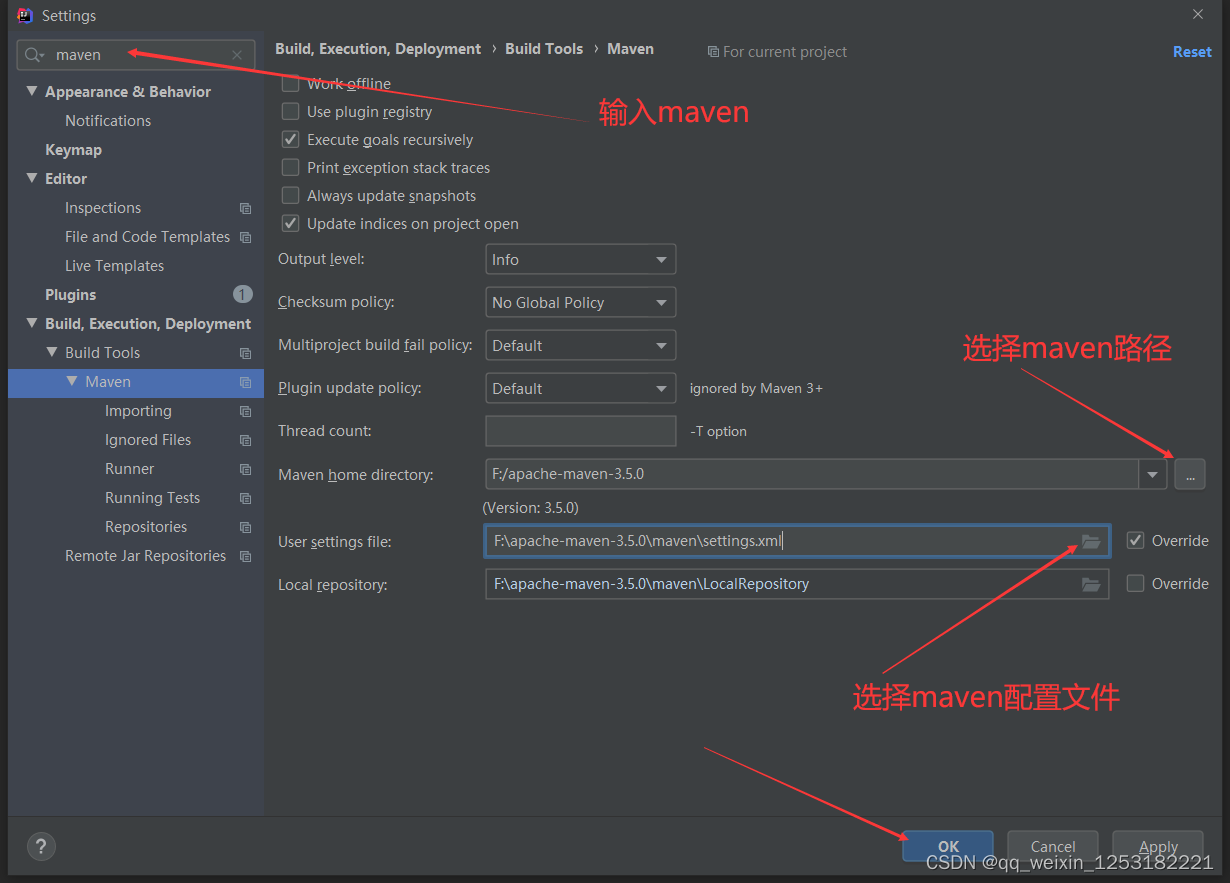
Task: Click the help question mark icon
Action: (40, 846)
